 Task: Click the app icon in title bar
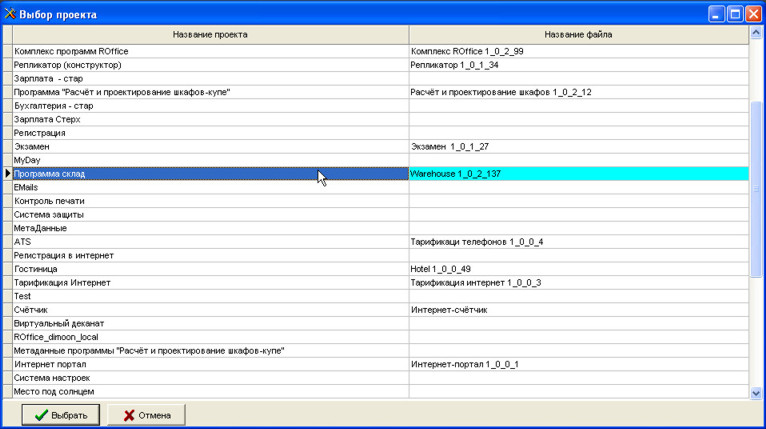(x=11, y=13)
